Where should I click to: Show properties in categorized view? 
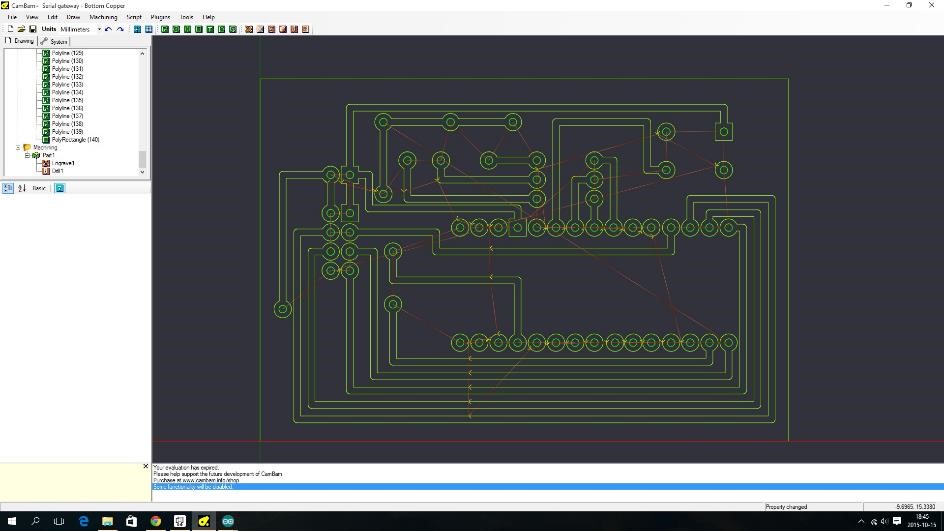click(8, 188)
